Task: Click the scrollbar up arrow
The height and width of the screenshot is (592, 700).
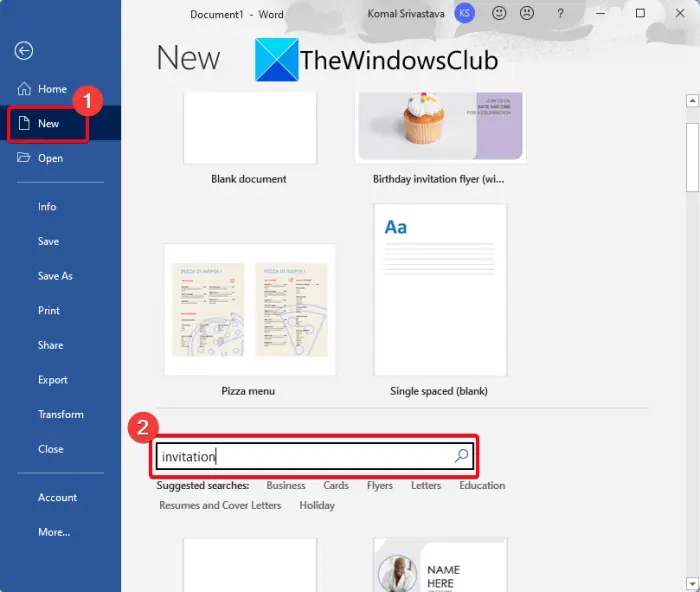Action: point(692,101)
